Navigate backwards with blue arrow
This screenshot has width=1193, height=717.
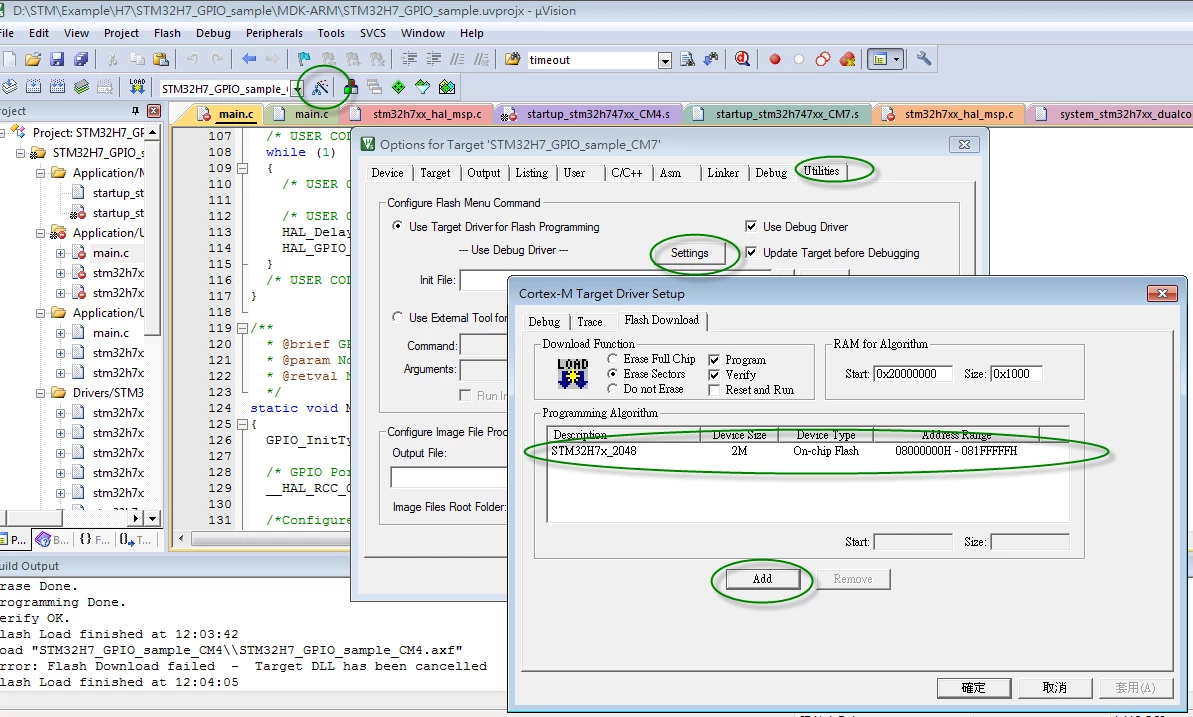click(x=249, y=59)
